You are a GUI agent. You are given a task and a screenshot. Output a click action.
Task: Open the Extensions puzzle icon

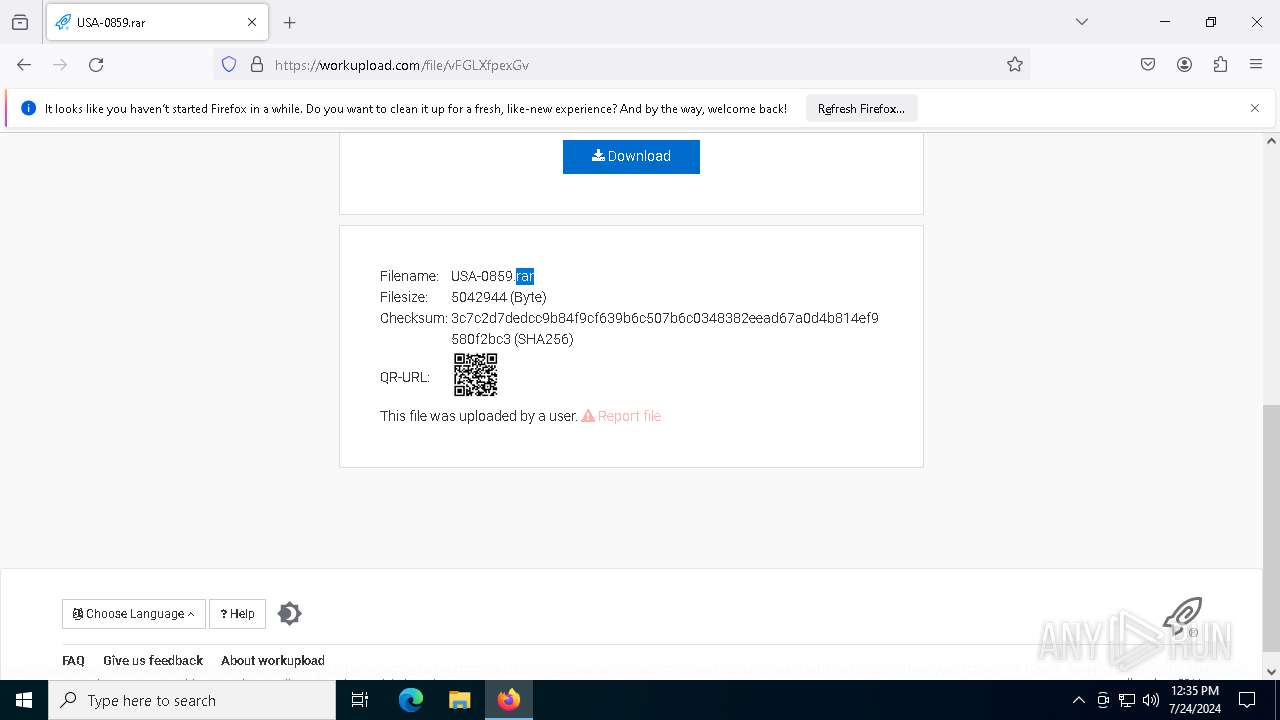1220,65
